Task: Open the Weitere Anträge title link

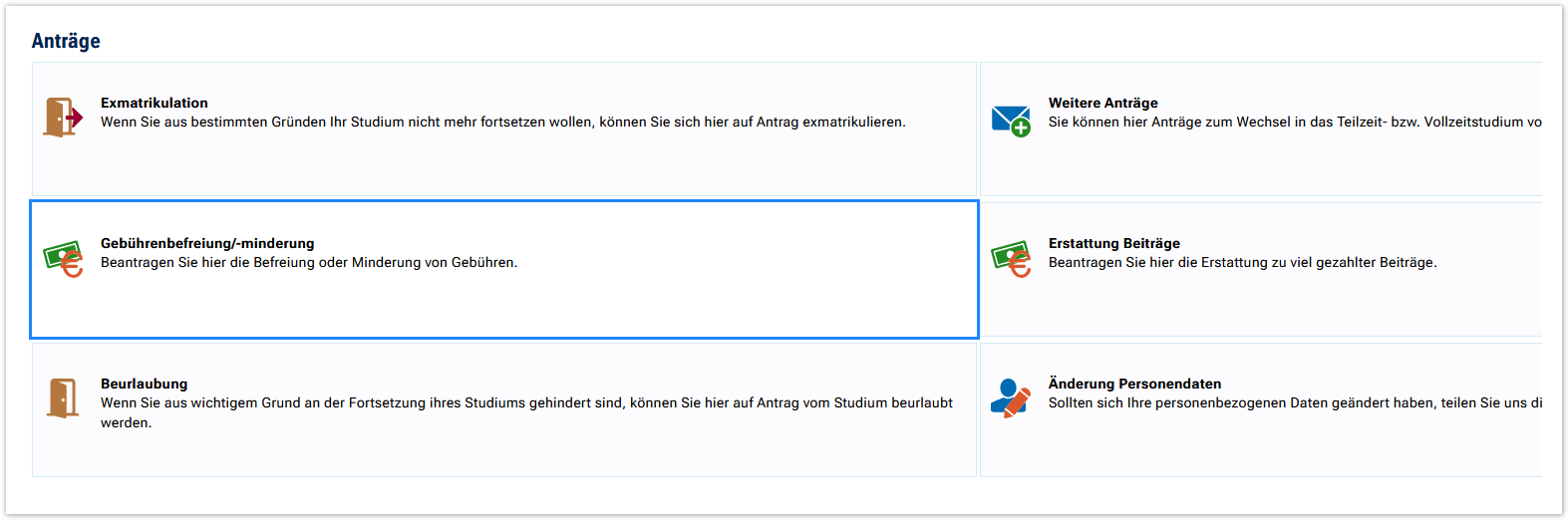Action: pos(1102,103)
